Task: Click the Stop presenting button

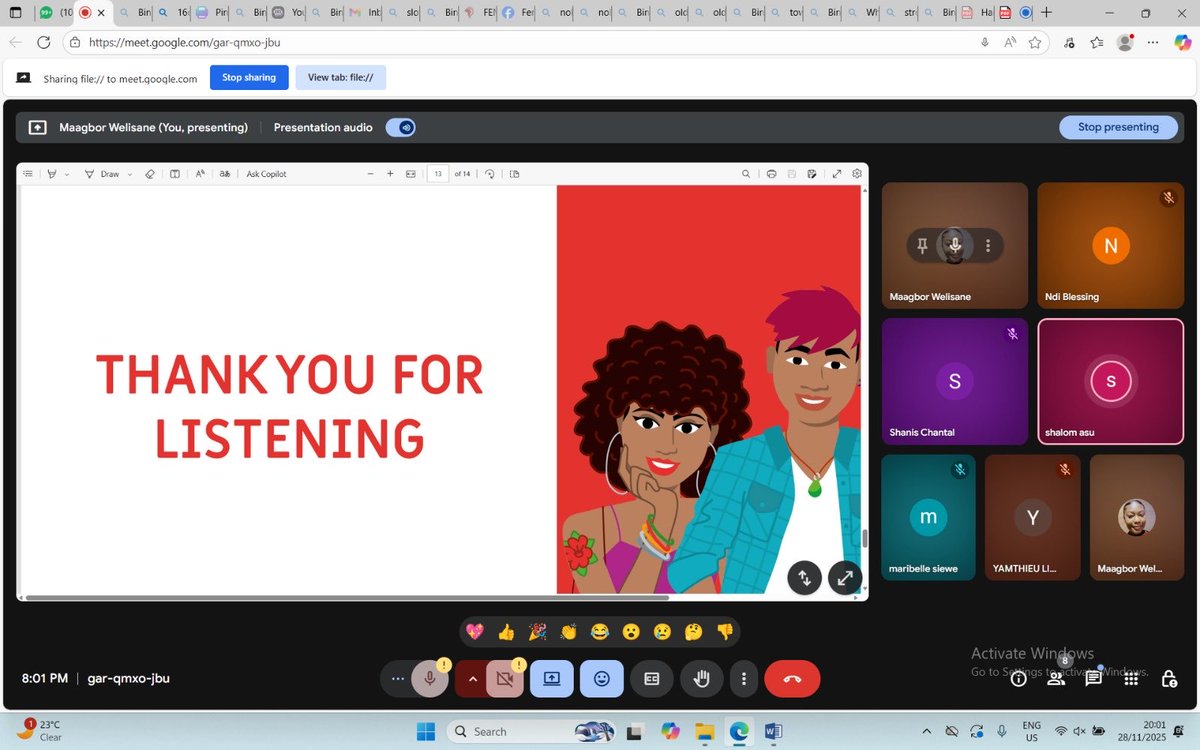Action: tap(1118, 127)
